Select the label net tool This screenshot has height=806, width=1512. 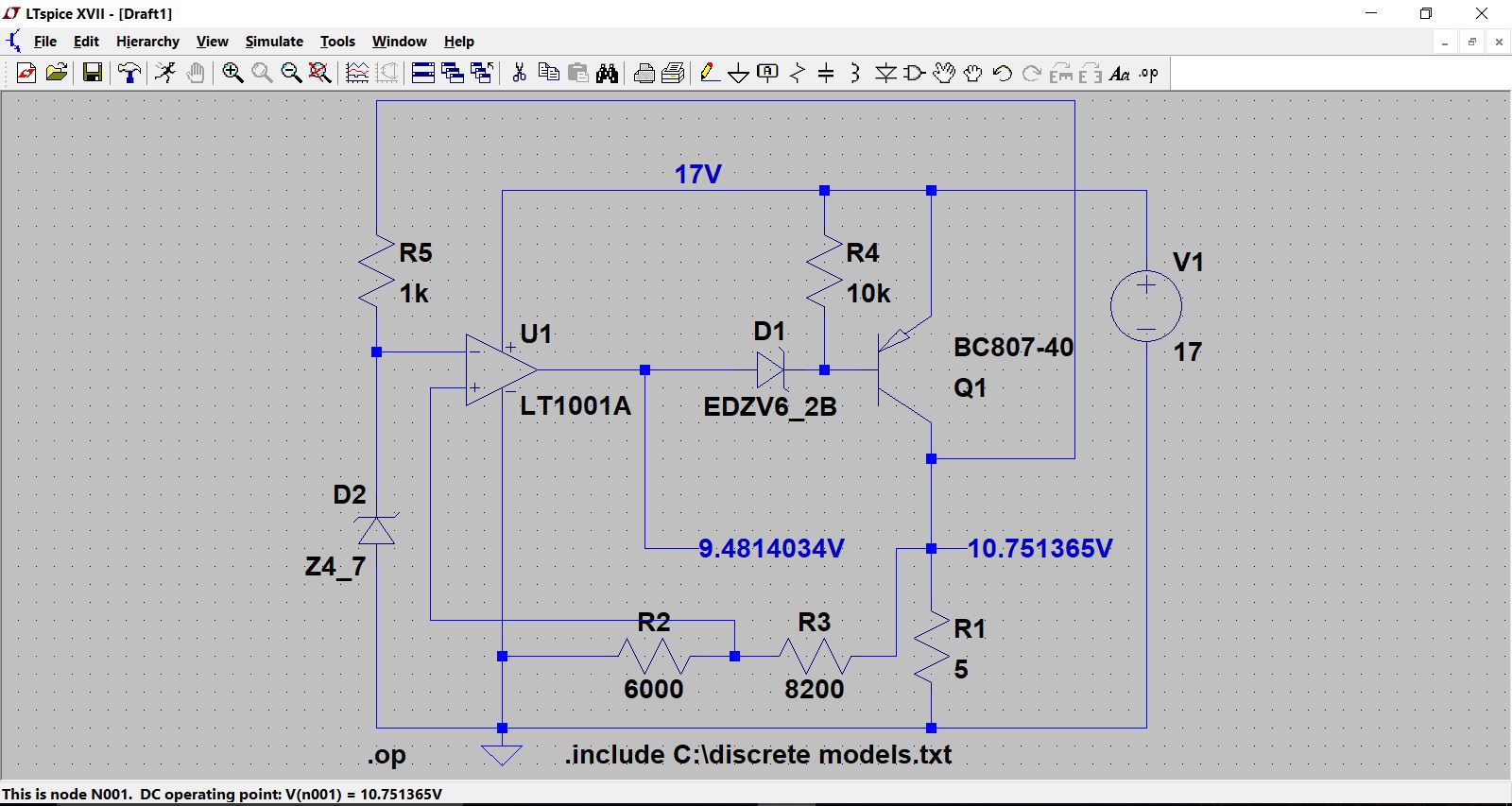(768, 73)
